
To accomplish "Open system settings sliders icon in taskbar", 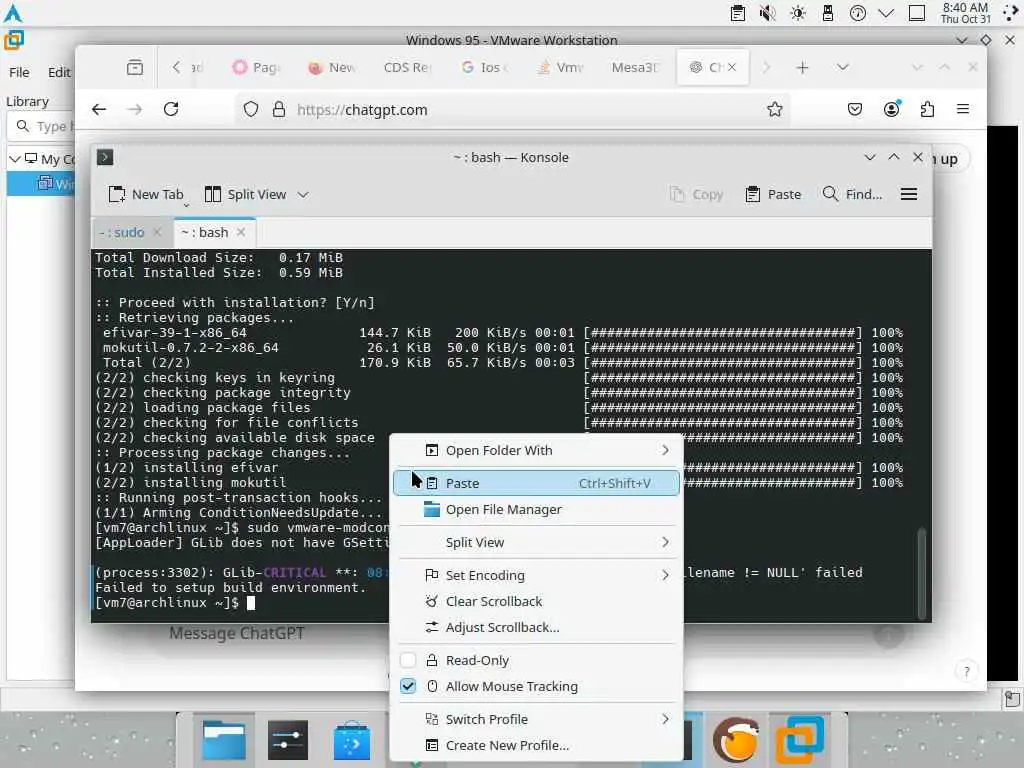I will click(x=288, y=740).
